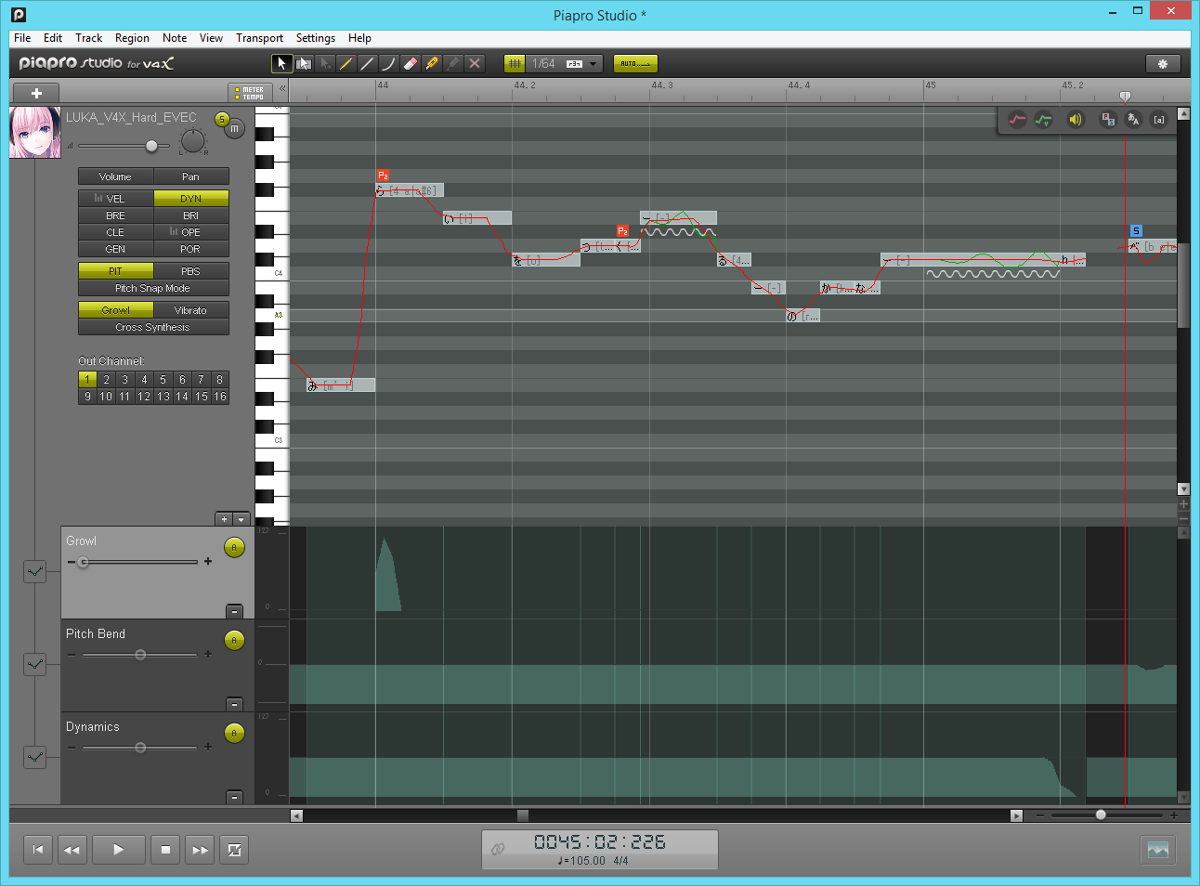Viewport: 1200px width, 886px height.
Task: Click the Pitch Snap Mode button
Action: [153, 289]
